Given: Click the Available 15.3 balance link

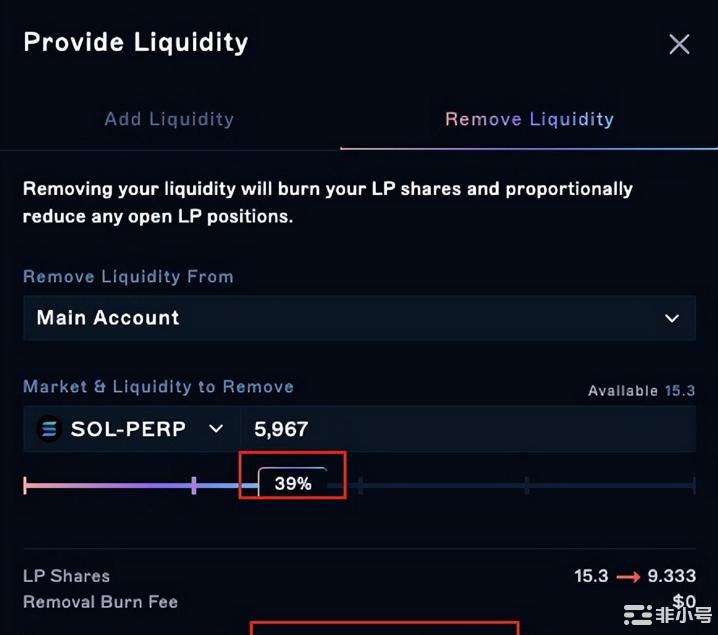Looking at the screenshot, I should [x=642, y=391].
